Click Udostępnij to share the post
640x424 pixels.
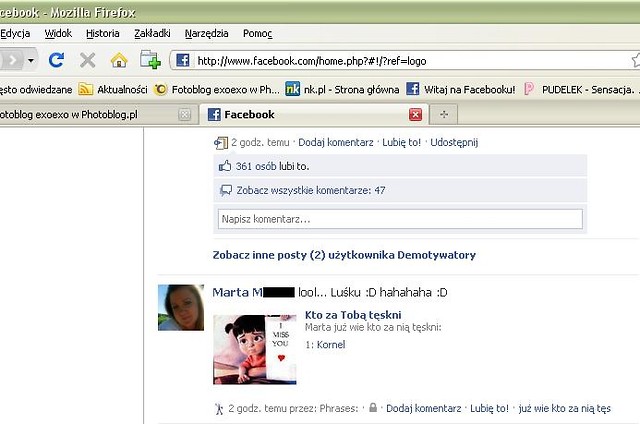click(x=454, y=142)
